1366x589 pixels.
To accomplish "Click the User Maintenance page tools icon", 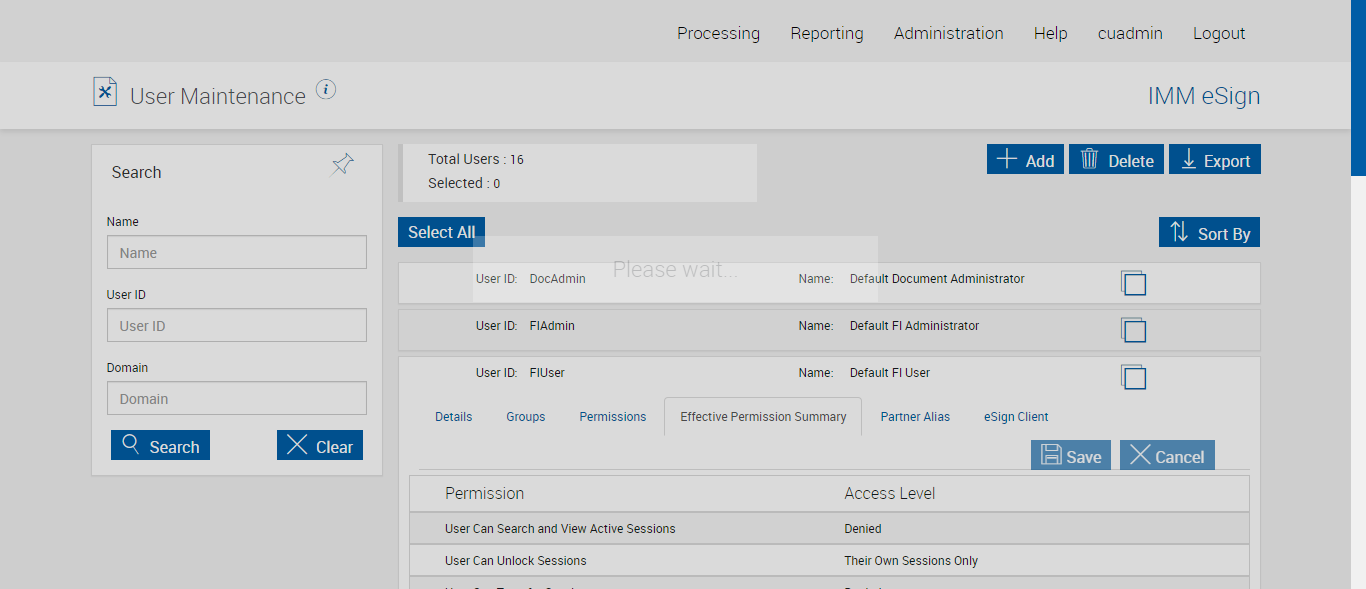I will (x=105, y=92).
